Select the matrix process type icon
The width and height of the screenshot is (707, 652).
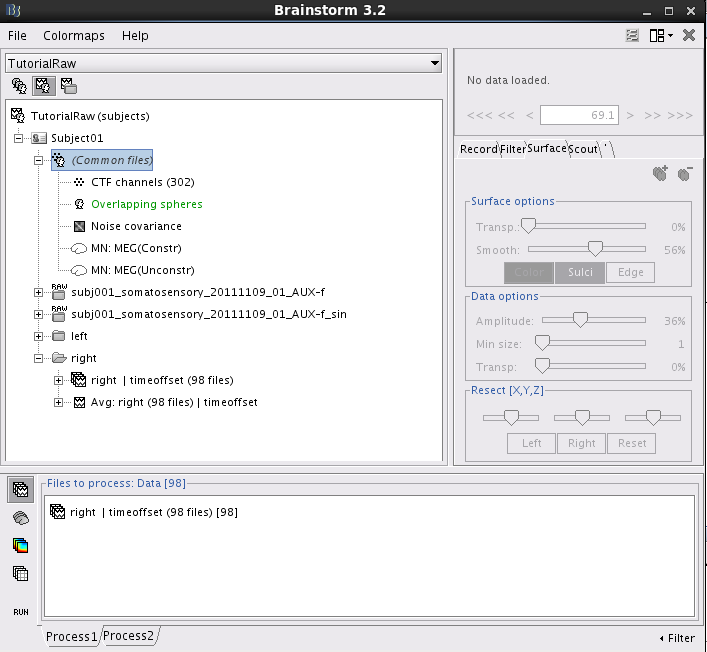click(x=20, y=574)
